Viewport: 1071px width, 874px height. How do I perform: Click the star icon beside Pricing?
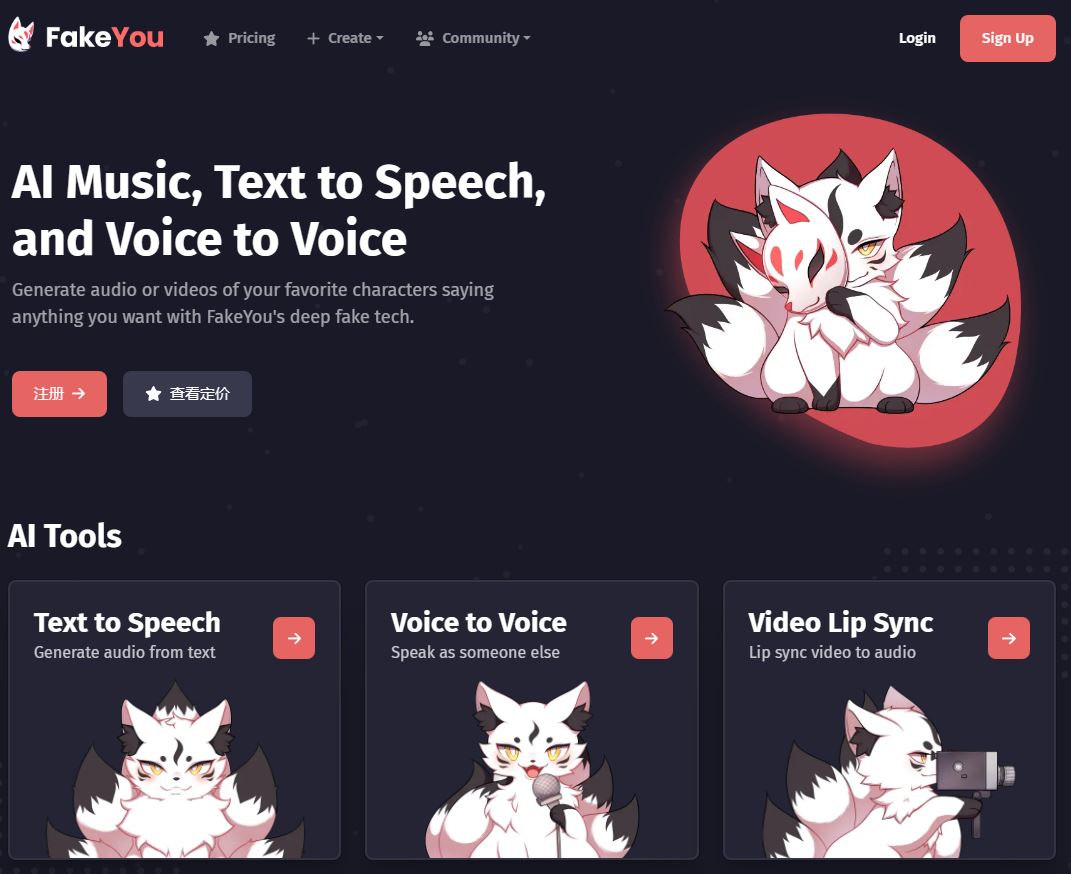click(x=211, y=39)
